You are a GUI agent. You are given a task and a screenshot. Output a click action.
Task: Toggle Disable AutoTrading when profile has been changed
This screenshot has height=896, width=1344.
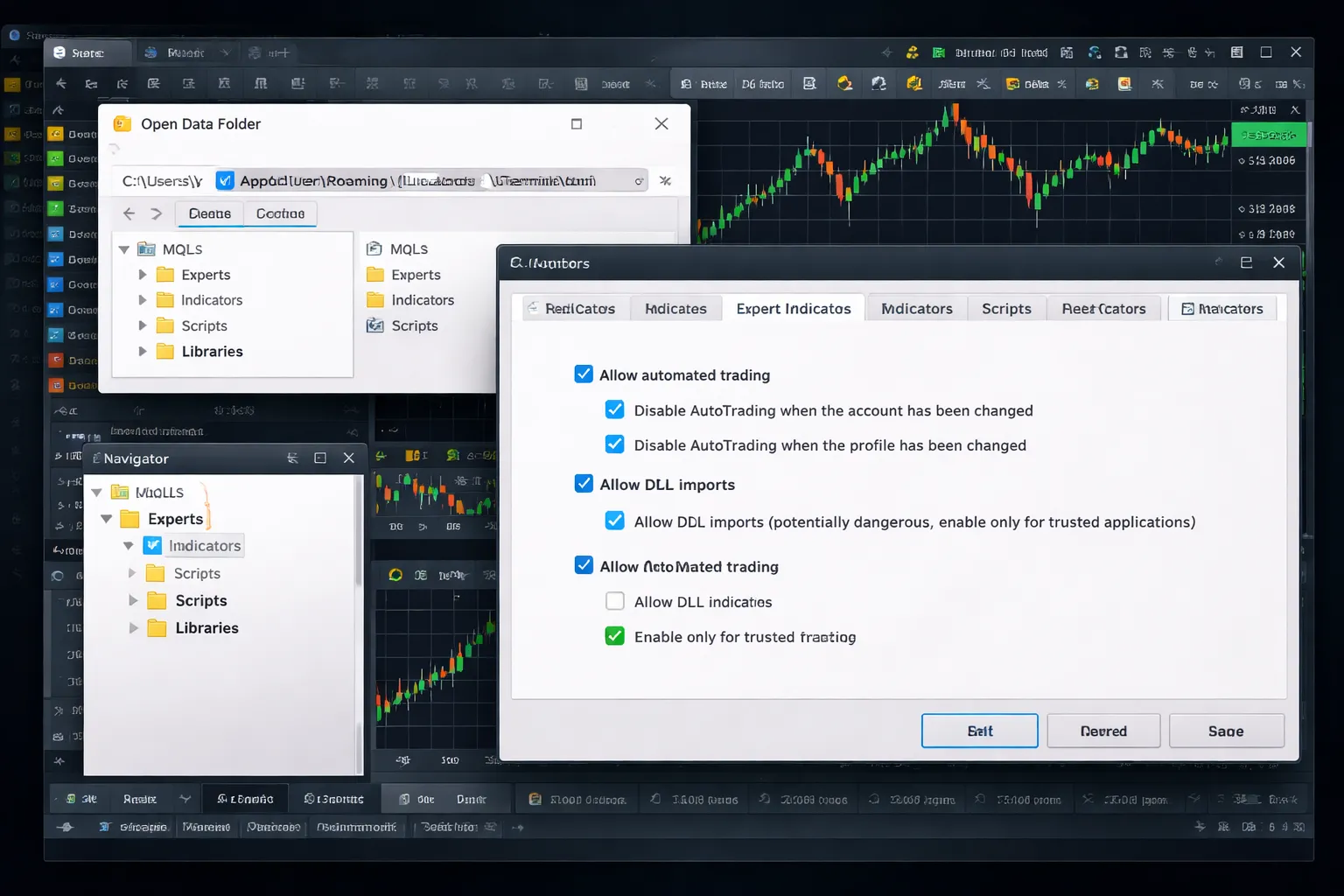[615, 444]
